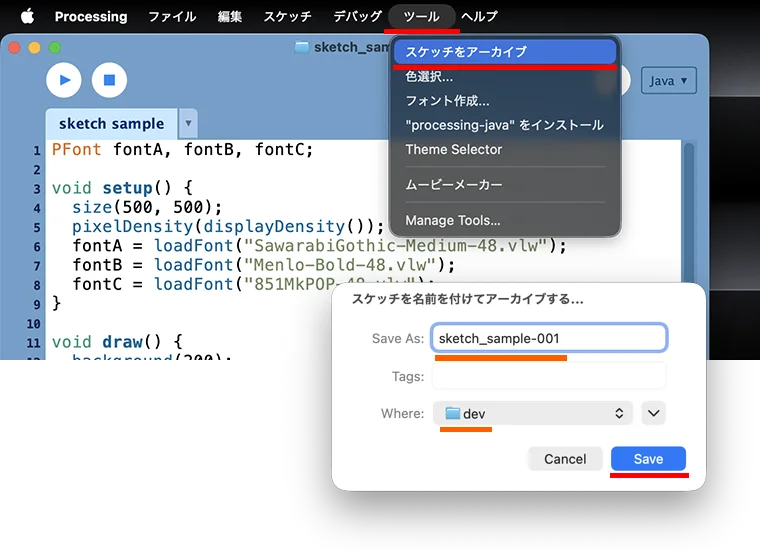Click the Save As filename field
Screen dimensions: 760x550
(549, 338)
